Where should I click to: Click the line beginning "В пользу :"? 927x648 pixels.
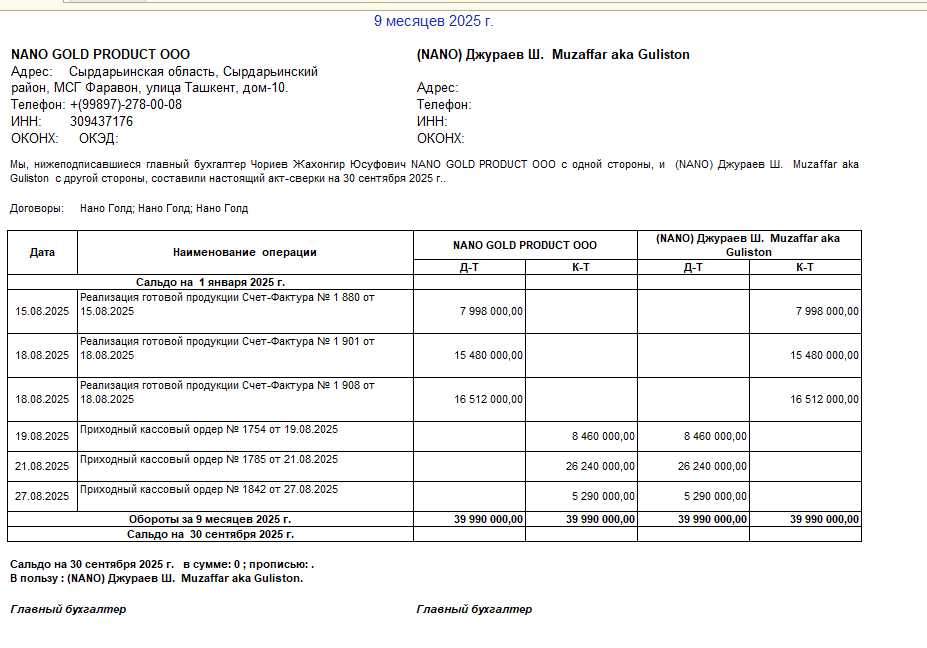tap(157, 579)
